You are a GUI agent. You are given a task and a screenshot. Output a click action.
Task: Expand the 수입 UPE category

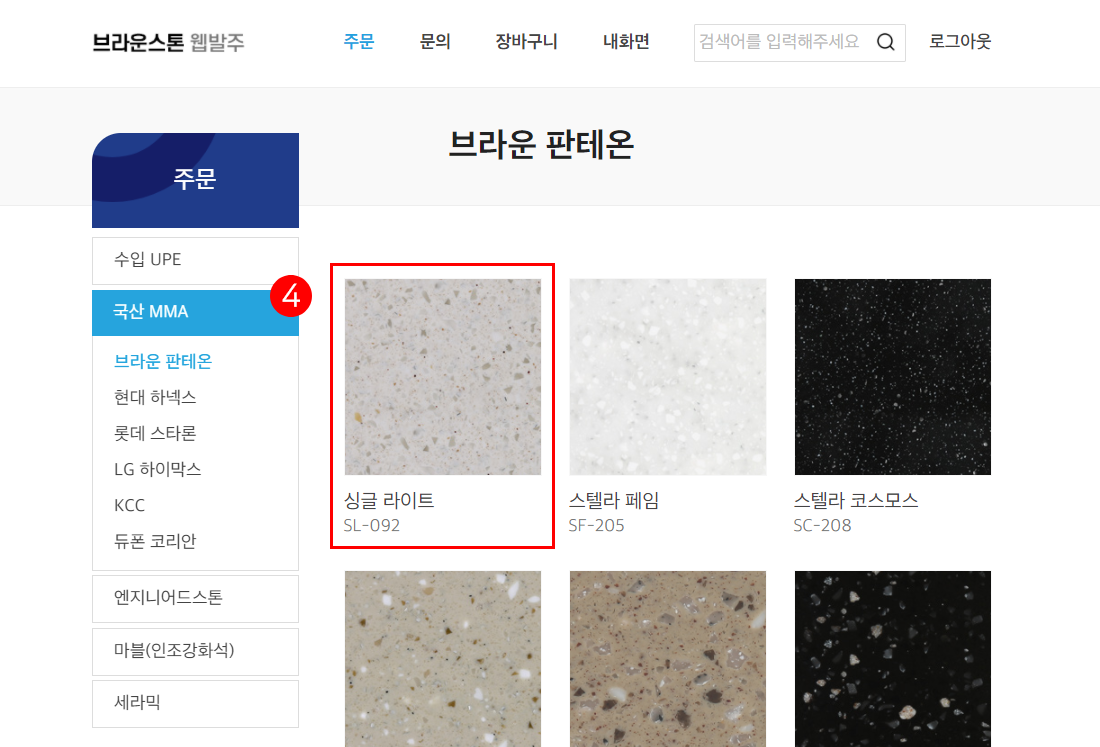[195, 260]
